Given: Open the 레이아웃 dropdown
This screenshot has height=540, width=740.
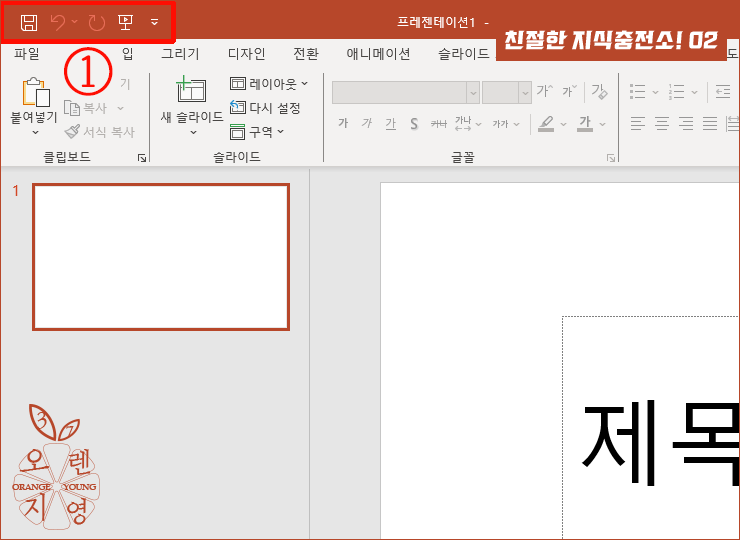Looking at the screenshot, I should (x=269, y=84).
